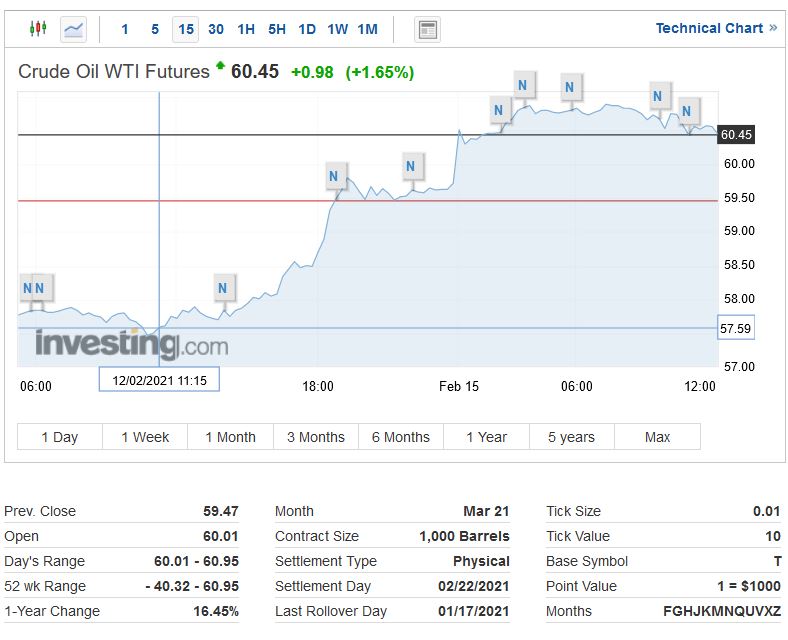Viewport: 788px width, 640px height.
Task: Choose the 1W interval
Action: 338,29
